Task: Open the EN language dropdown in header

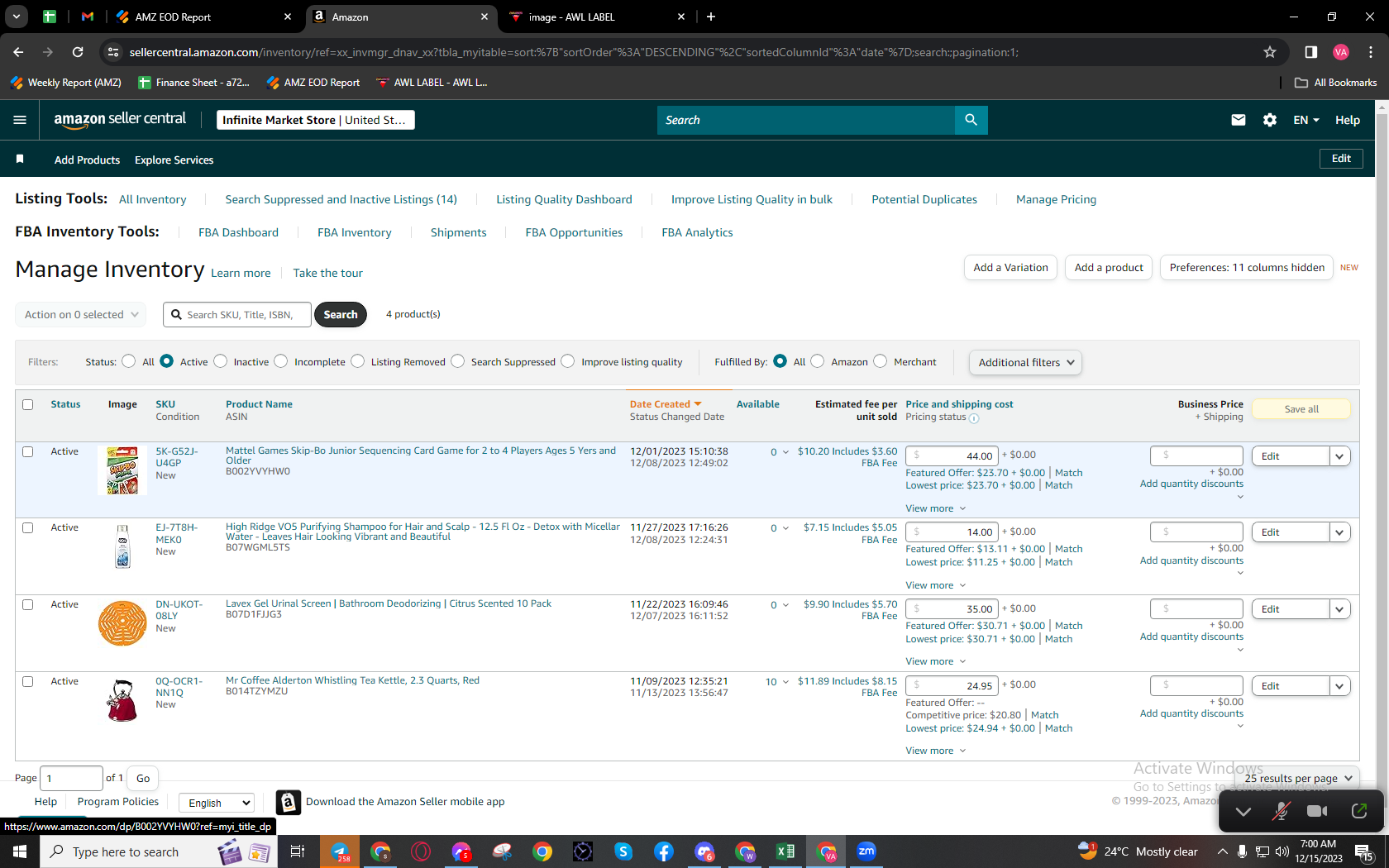Action: pos(1306,120)
